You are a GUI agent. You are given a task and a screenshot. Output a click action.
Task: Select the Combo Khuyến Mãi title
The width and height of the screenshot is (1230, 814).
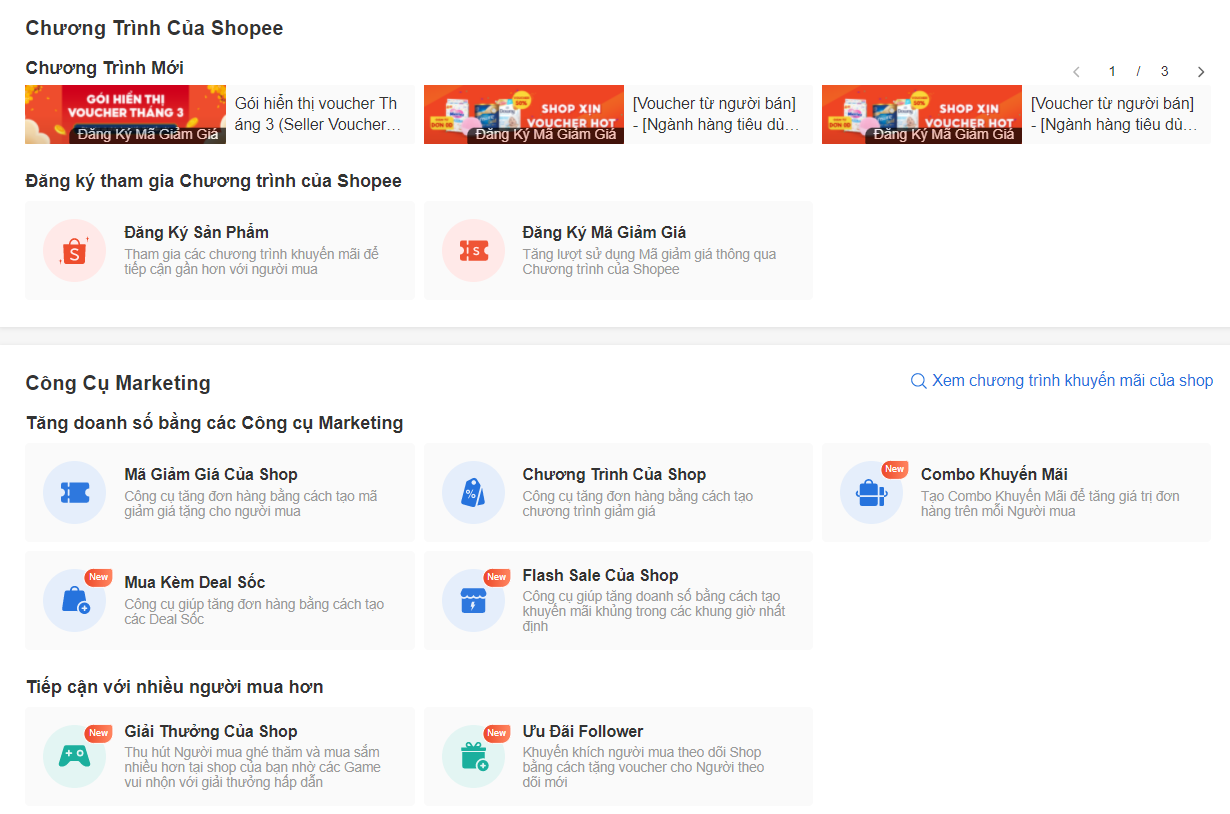coord(993,474)
